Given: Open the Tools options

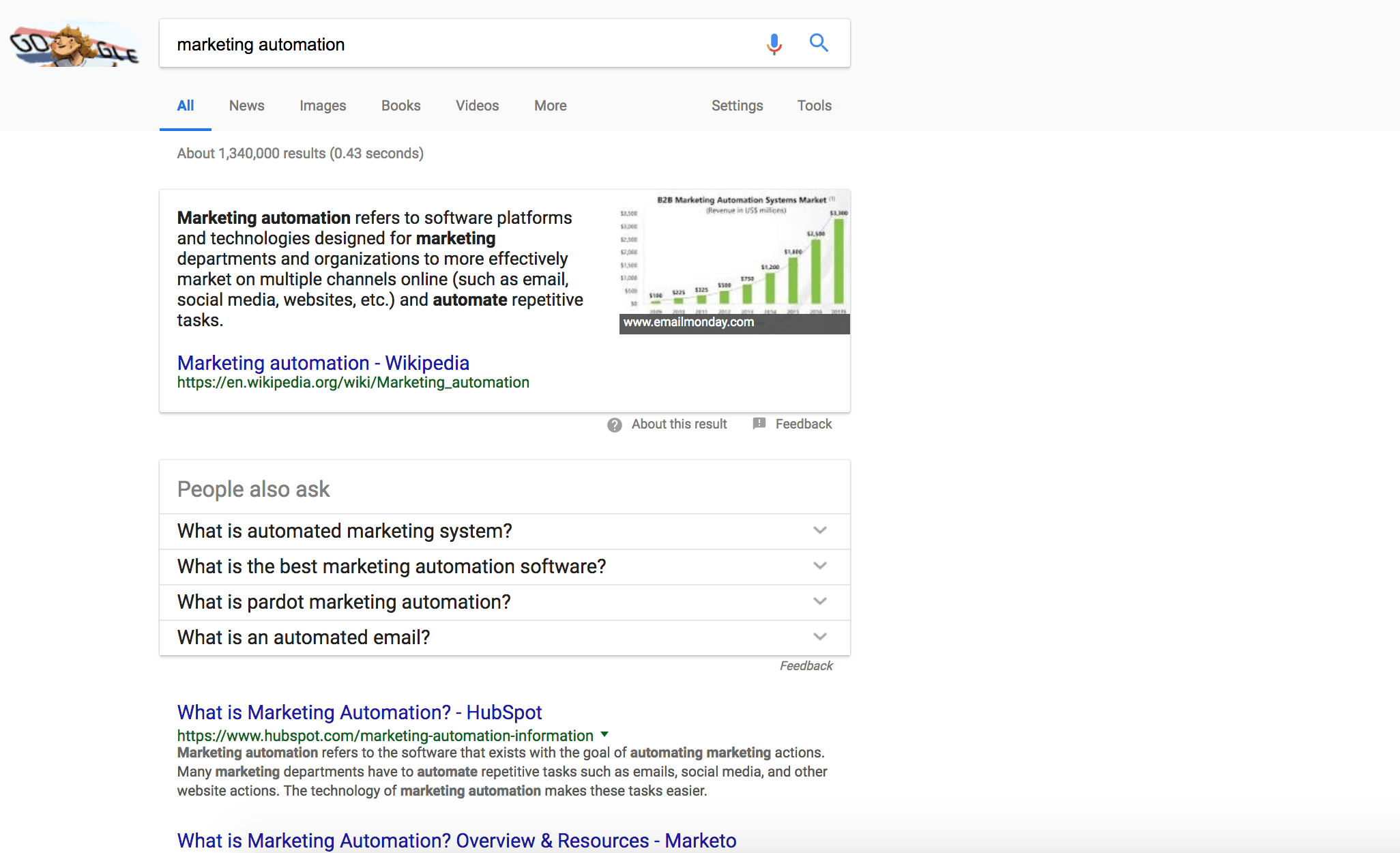Looking at the screenshot, I should pyautogui.click(x=813, y=105).
